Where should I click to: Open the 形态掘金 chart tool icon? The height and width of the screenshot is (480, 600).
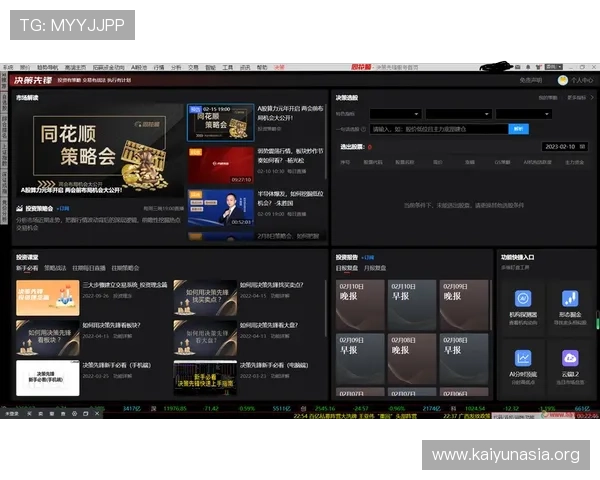[570, 298]
